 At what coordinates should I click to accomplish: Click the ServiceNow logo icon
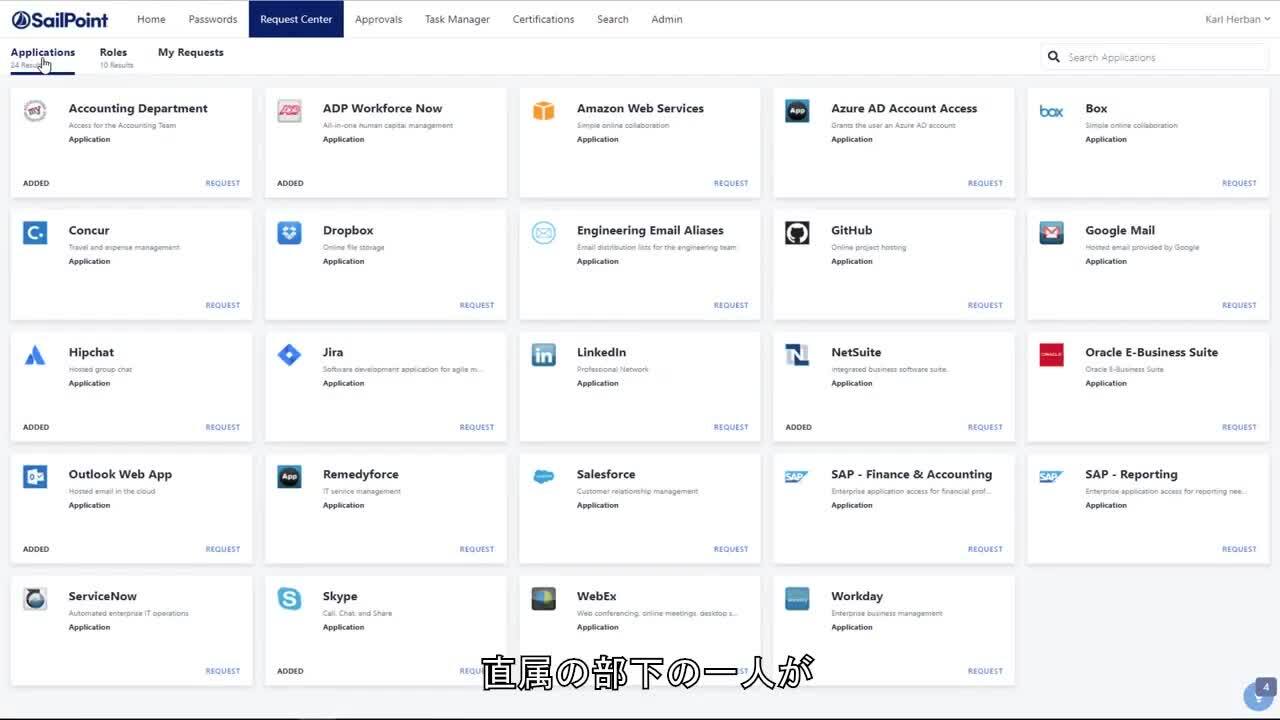(35, 599)
